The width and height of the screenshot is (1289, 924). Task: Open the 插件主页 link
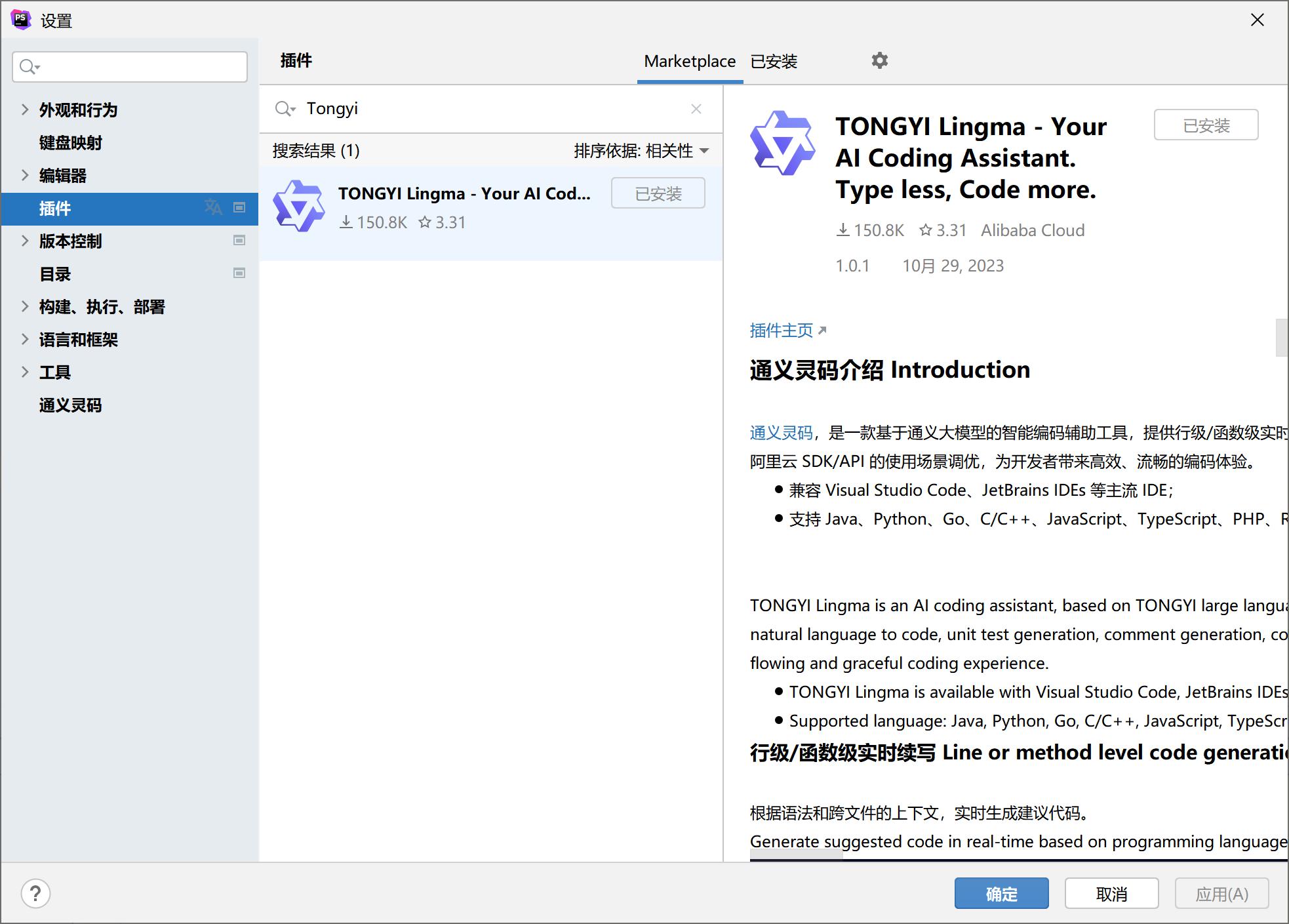point(782,331)
